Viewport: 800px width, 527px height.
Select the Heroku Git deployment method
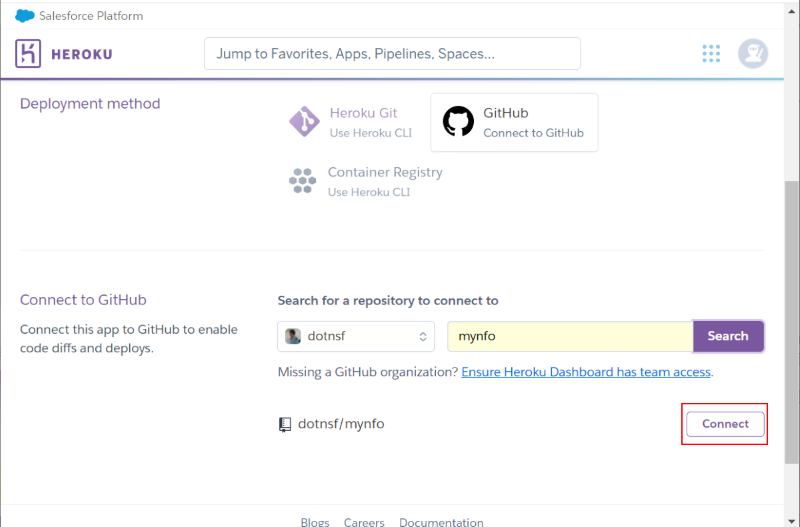(351, 122)
